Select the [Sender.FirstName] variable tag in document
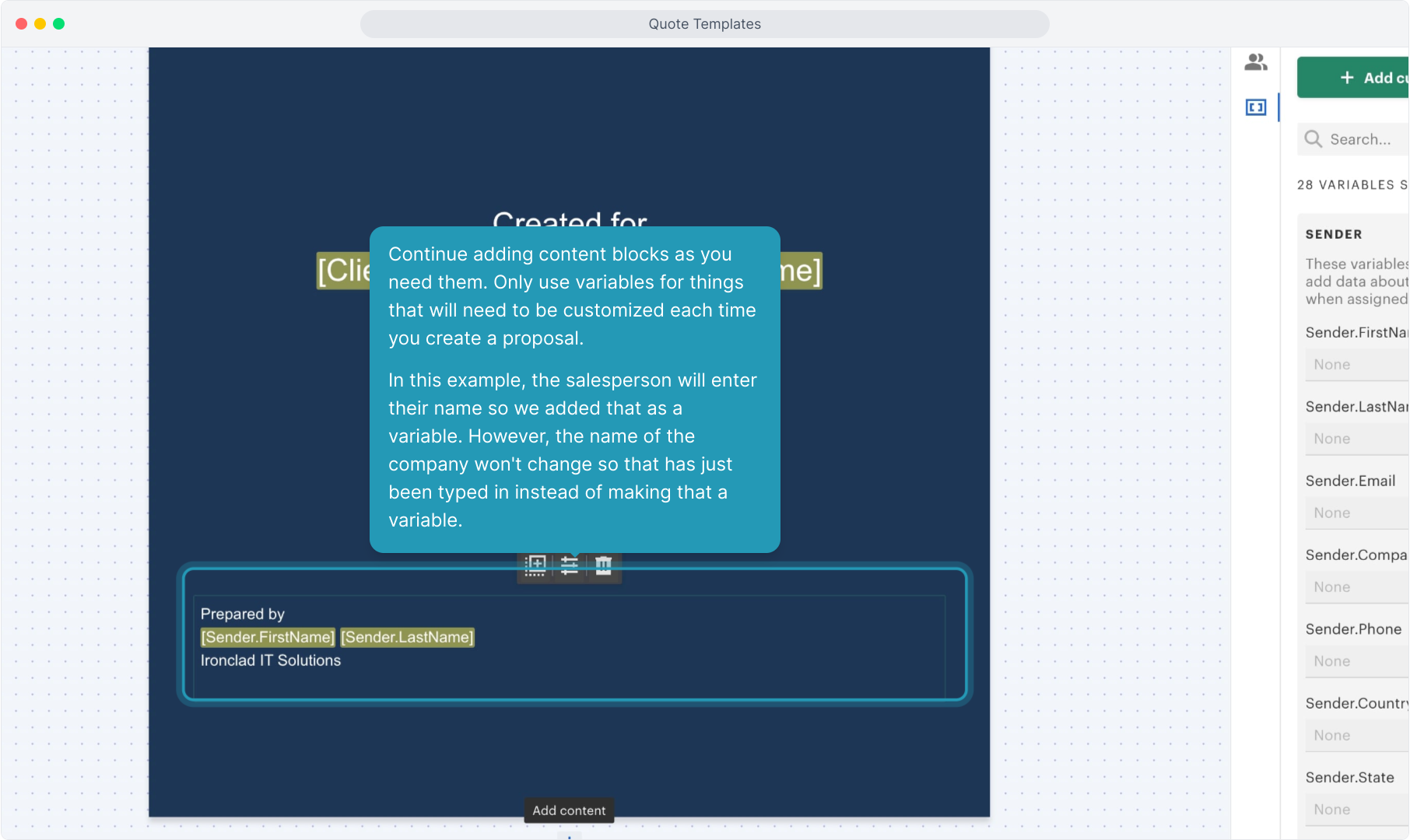This screenshot has height=840, width=1410. pyautogui.click(x=268, y=638)
